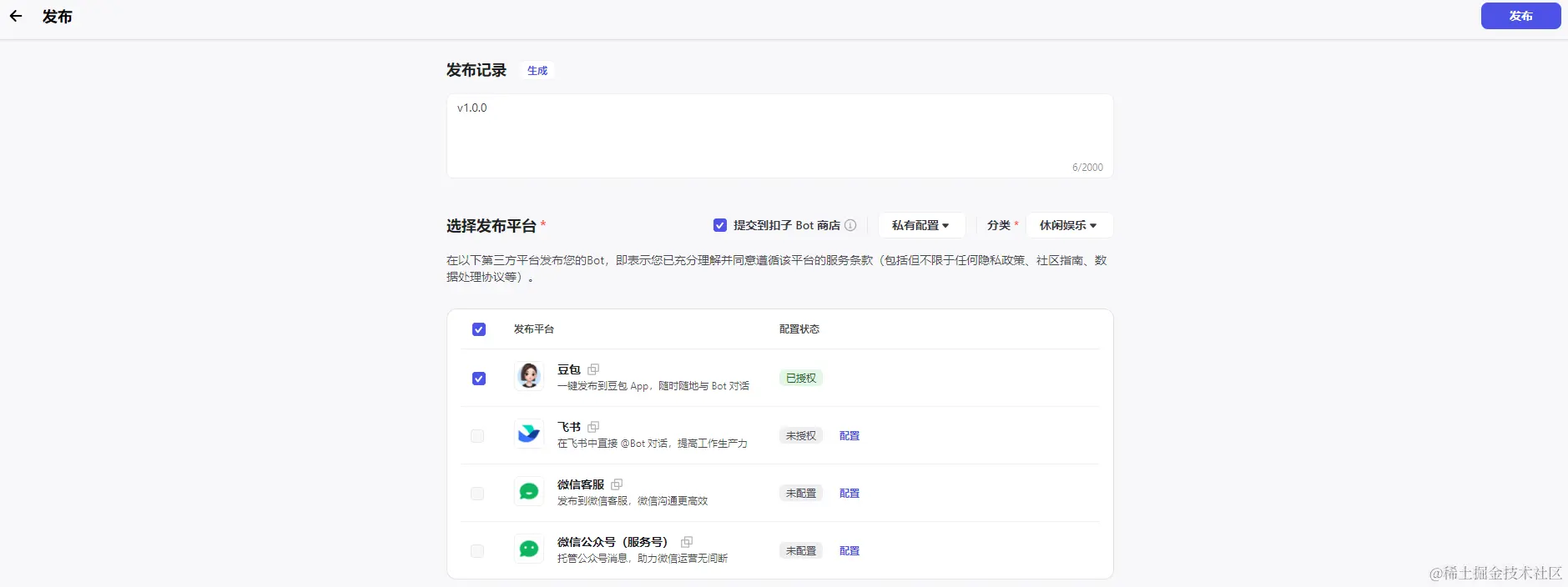Click 配置 link in the 微信客服 row
Screen dimensions: 1568x587
(x=850, y=494)
